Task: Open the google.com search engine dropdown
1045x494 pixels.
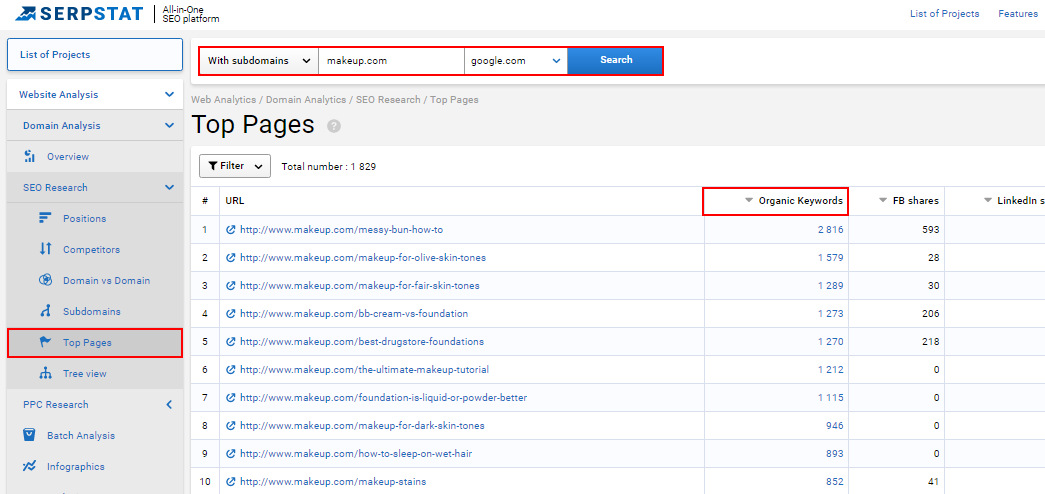Action: click(516, 61)
